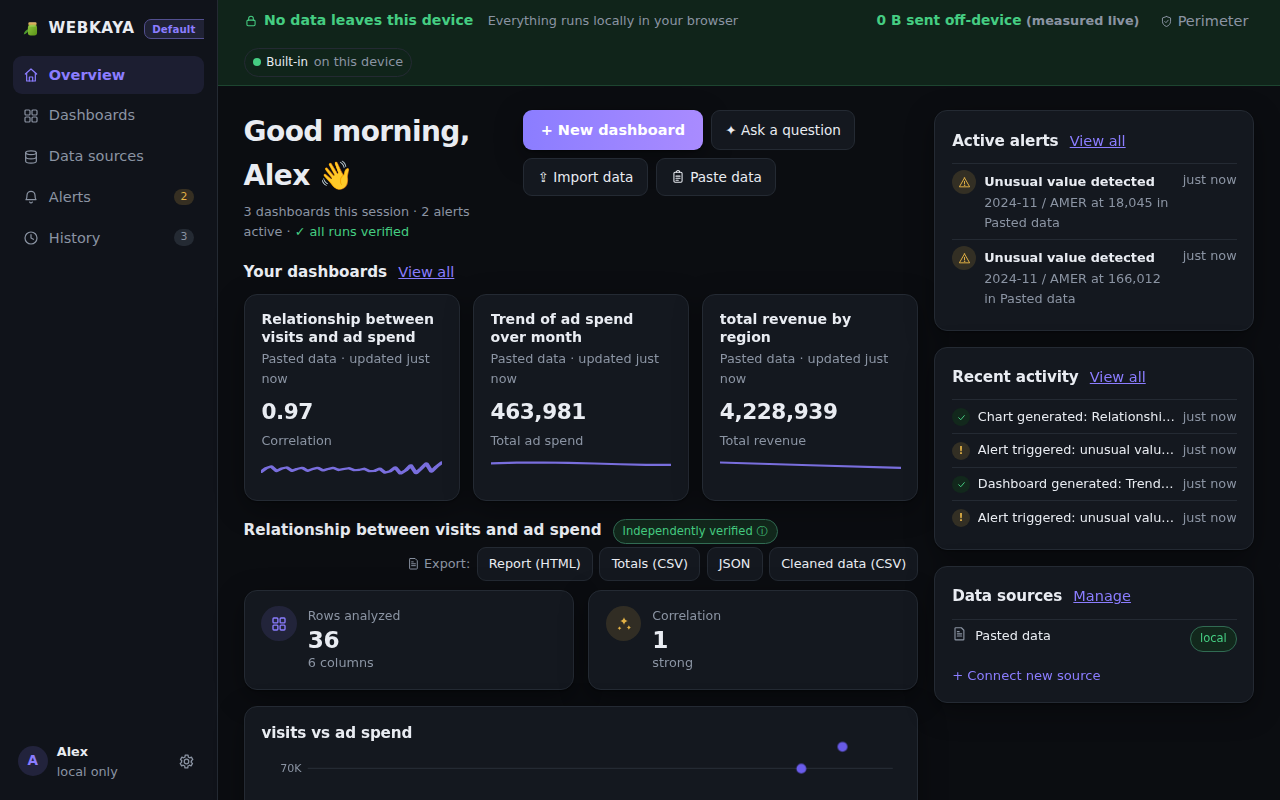Click the Paste data button
Image resolution: width=1280 pixels, height=800 pixels.
(716, 177)
